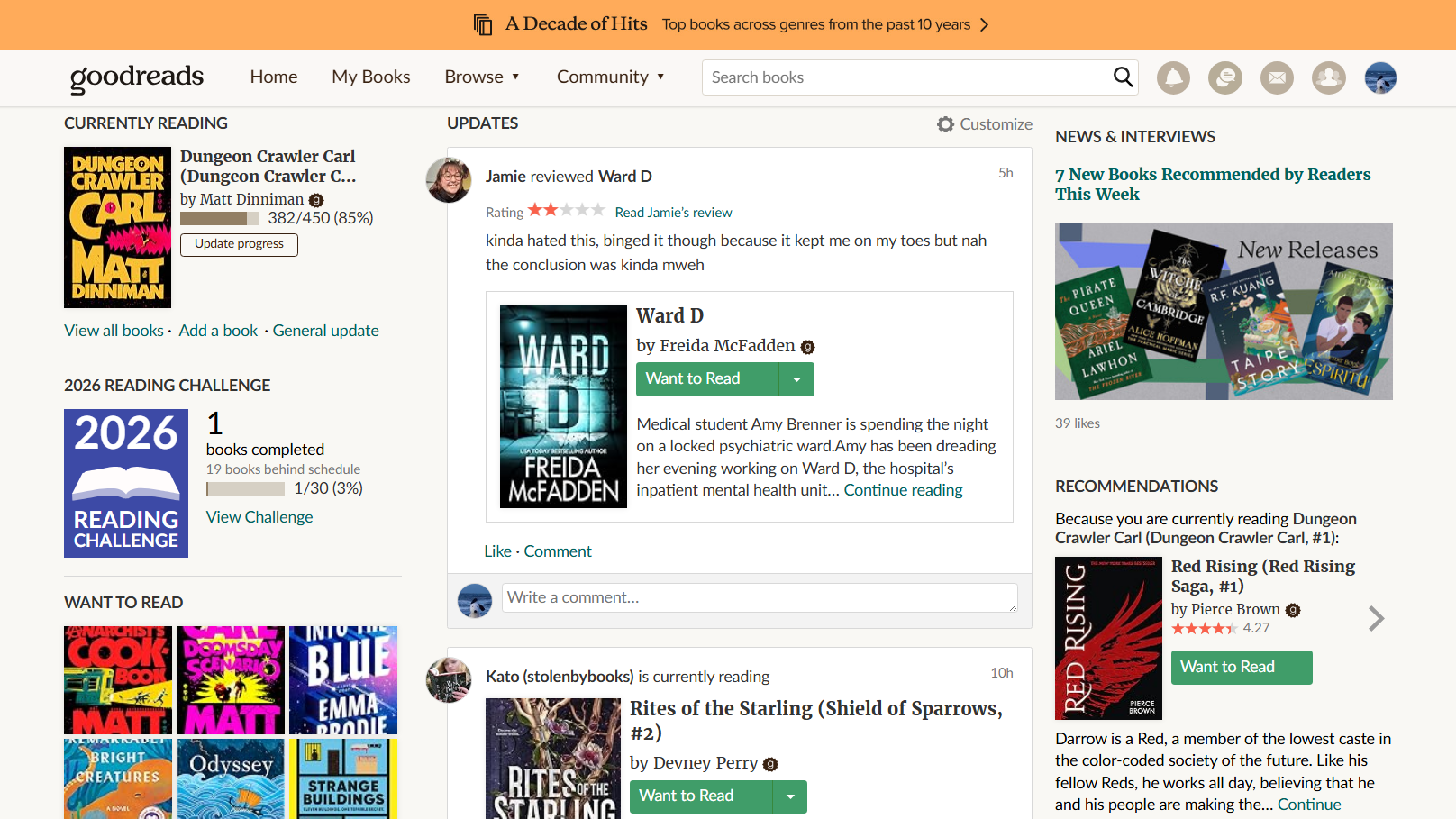Open 7 New Books Recommended article

pyautogui.click(x=1213, y=185)
